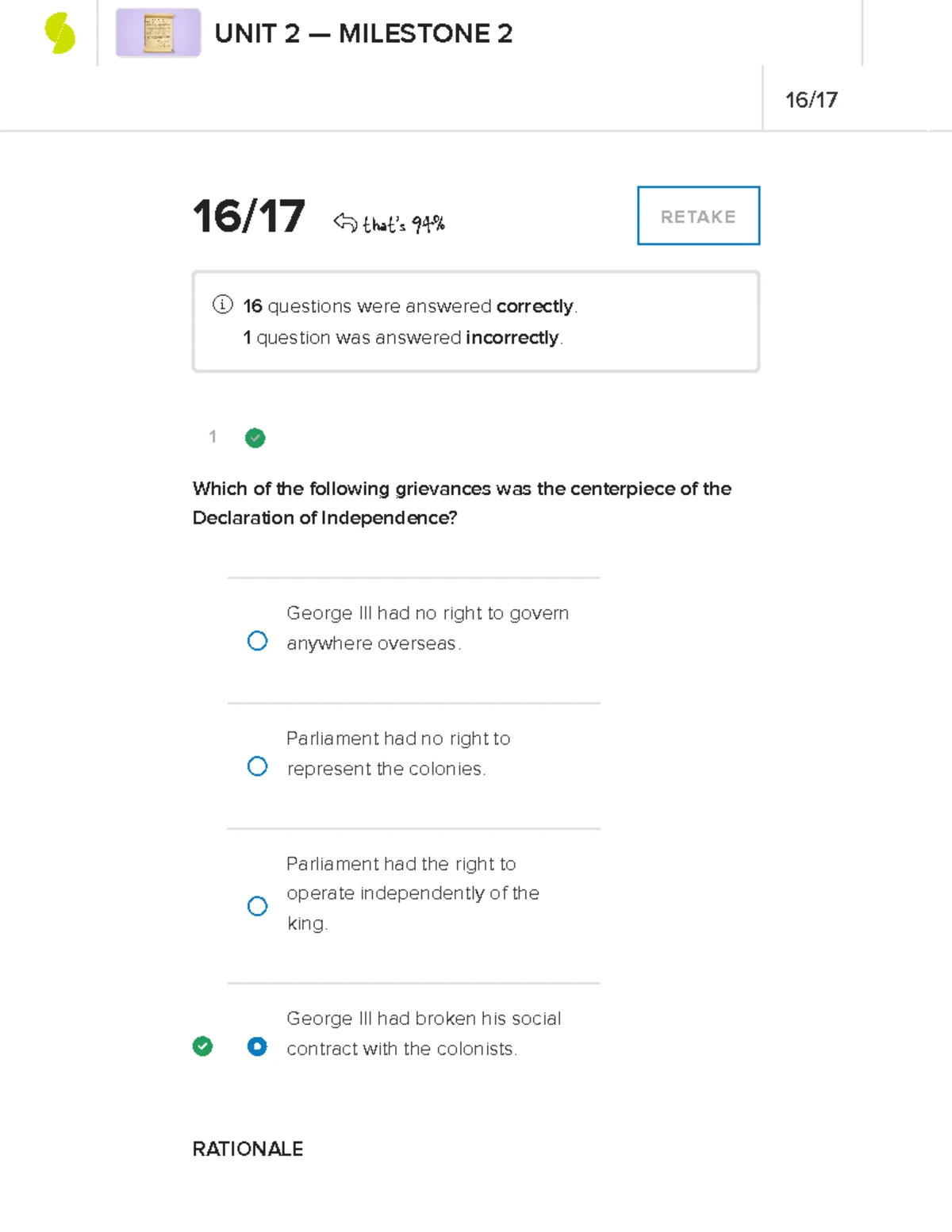Click the green Sophia logo icon

pos(59,34)
